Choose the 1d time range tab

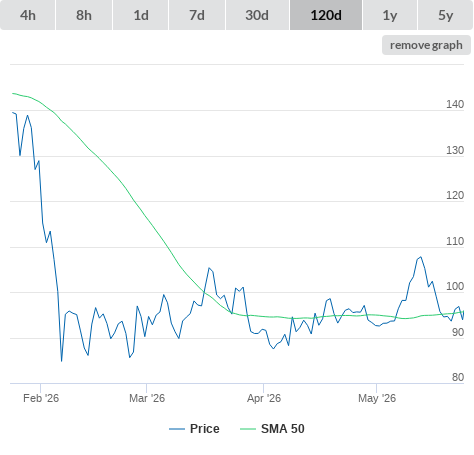(x=141, y=15)
